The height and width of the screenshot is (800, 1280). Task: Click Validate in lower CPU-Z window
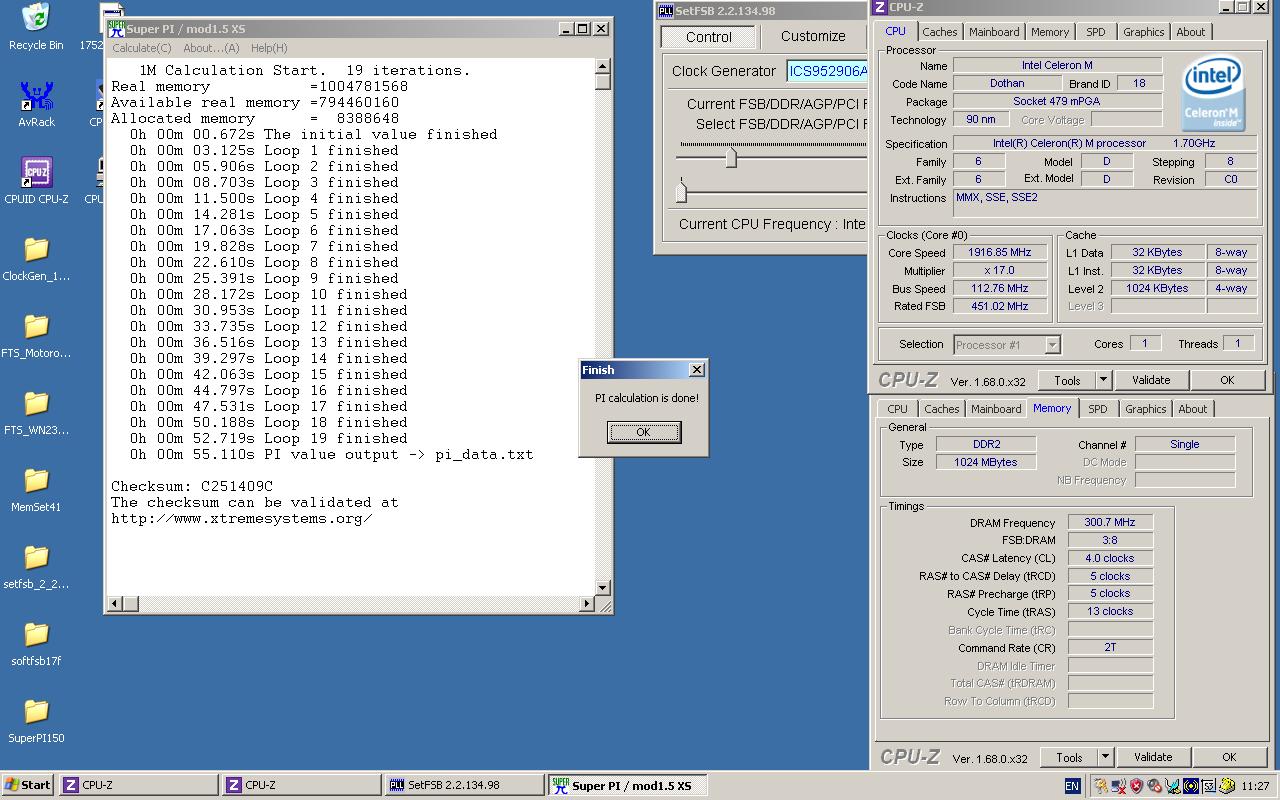1153,757
